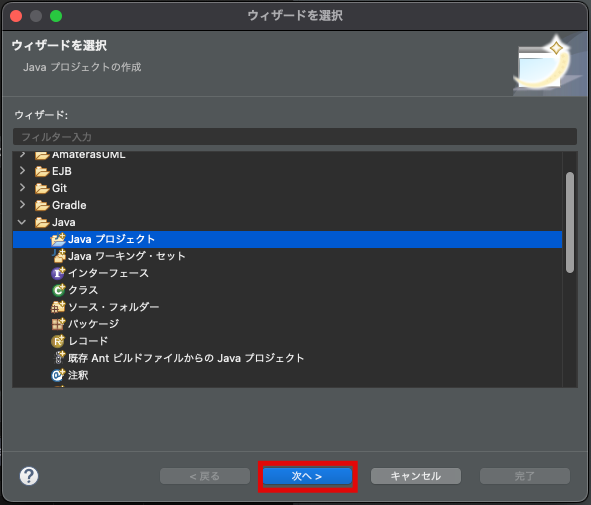The width and height of the screenshot is (591, 505).
Task: Click the 次へ > button
Action: [x=307, y=476]
